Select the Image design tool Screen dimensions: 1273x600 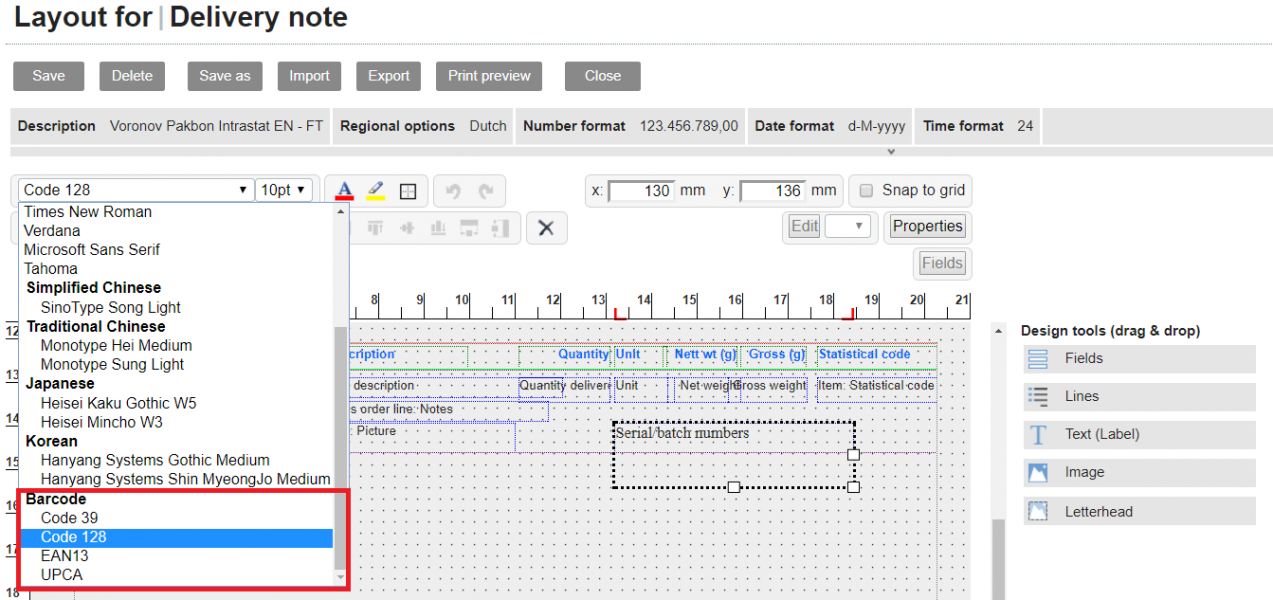[x=1139, y=473]
